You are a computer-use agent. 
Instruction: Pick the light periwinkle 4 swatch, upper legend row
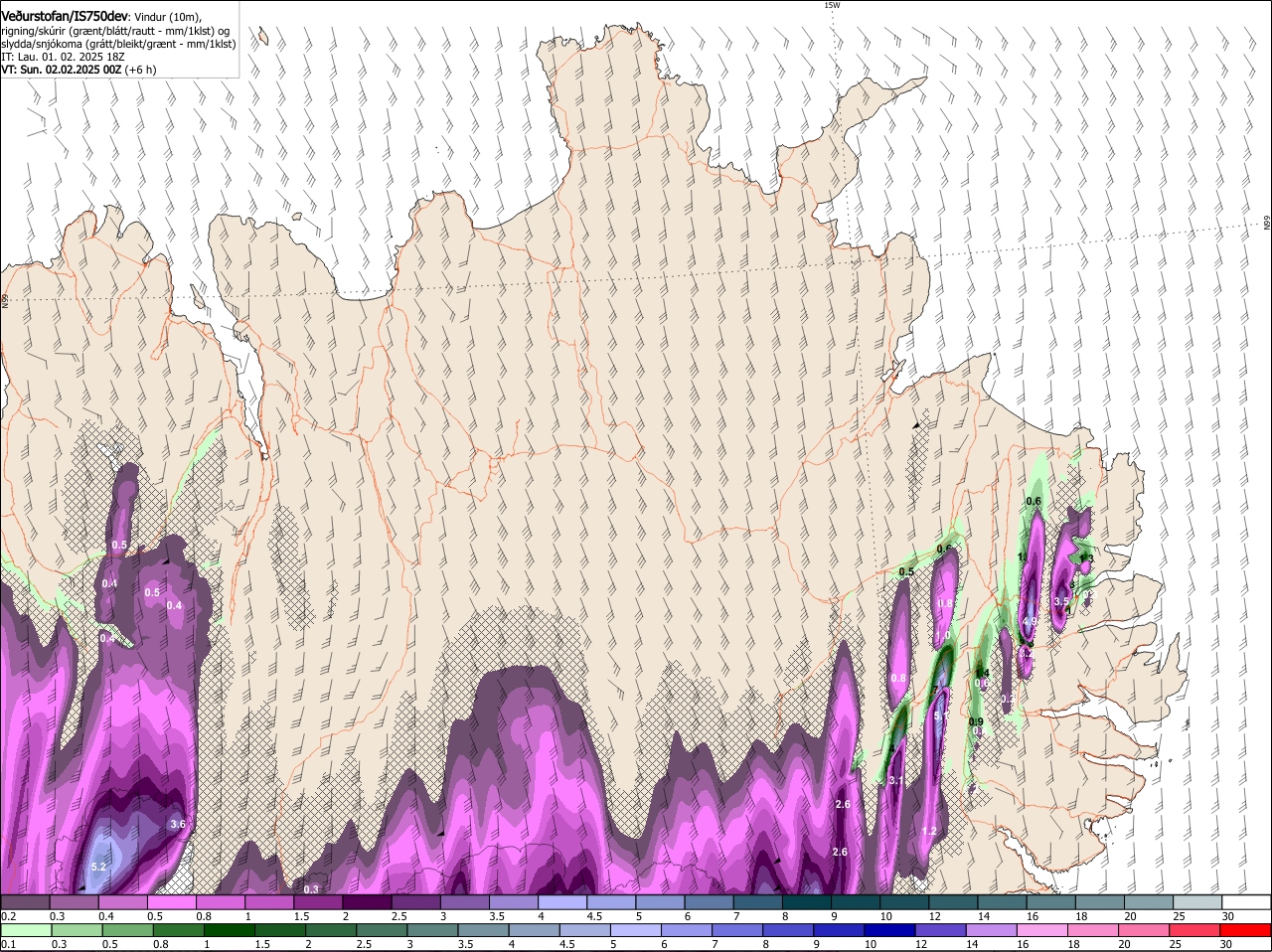coord(562,901)
